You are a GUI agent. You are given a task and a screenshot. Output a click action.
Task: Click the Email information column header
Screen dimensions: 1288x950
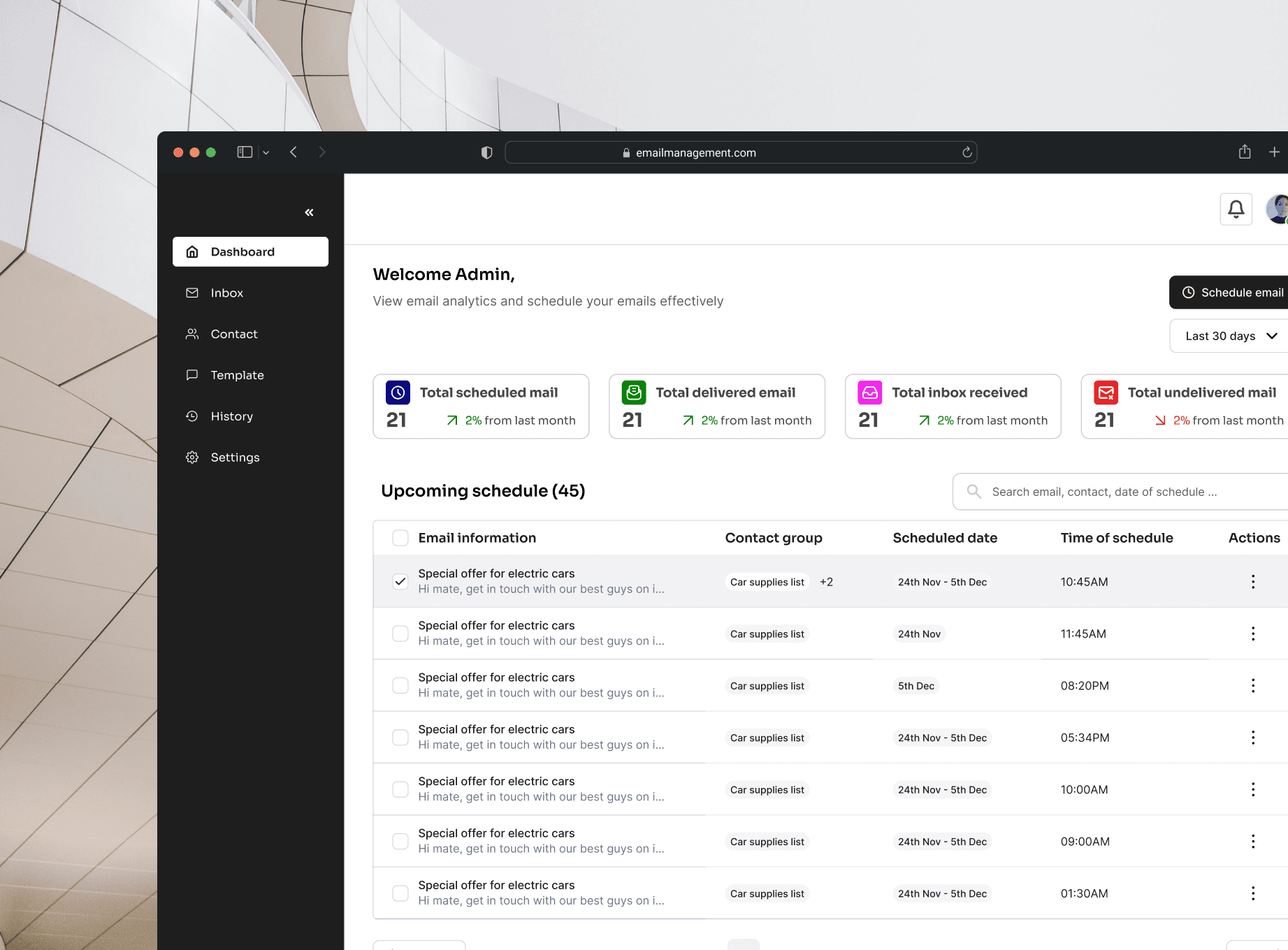(477, 538)
